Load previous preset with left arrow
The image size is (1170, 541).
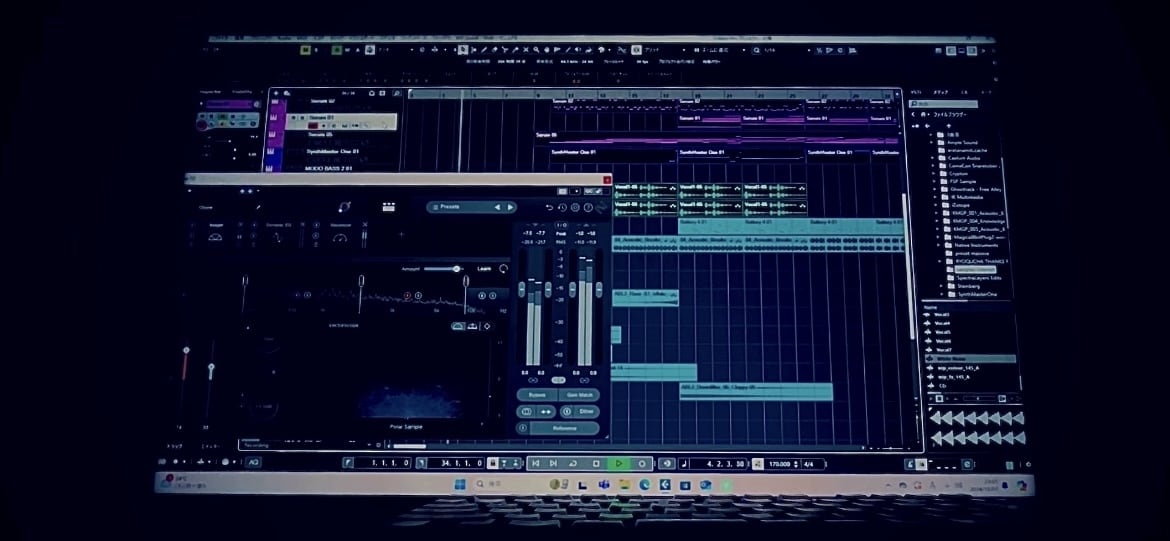(498, 207)
